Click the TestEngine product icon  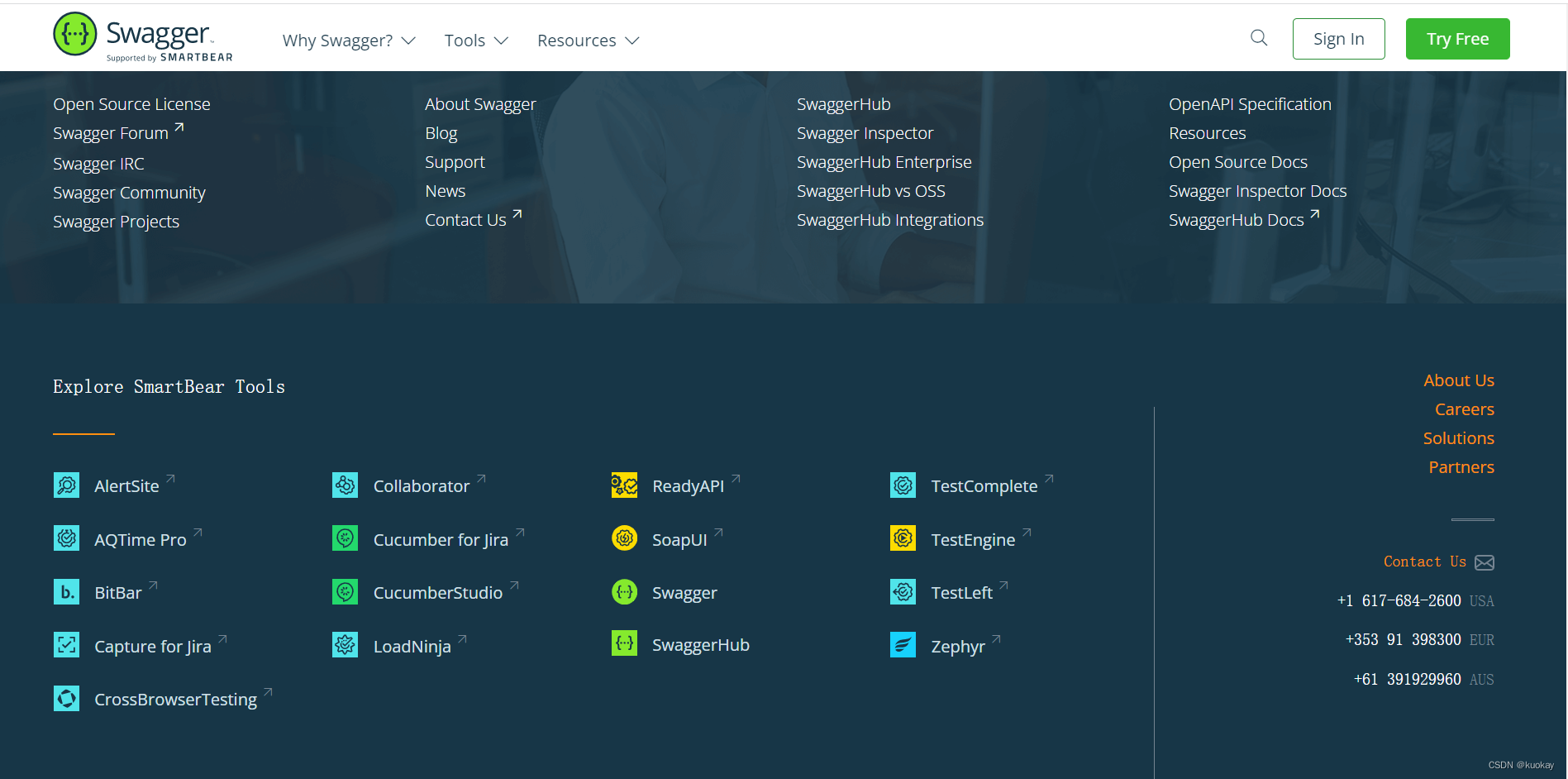click(903, 538)
